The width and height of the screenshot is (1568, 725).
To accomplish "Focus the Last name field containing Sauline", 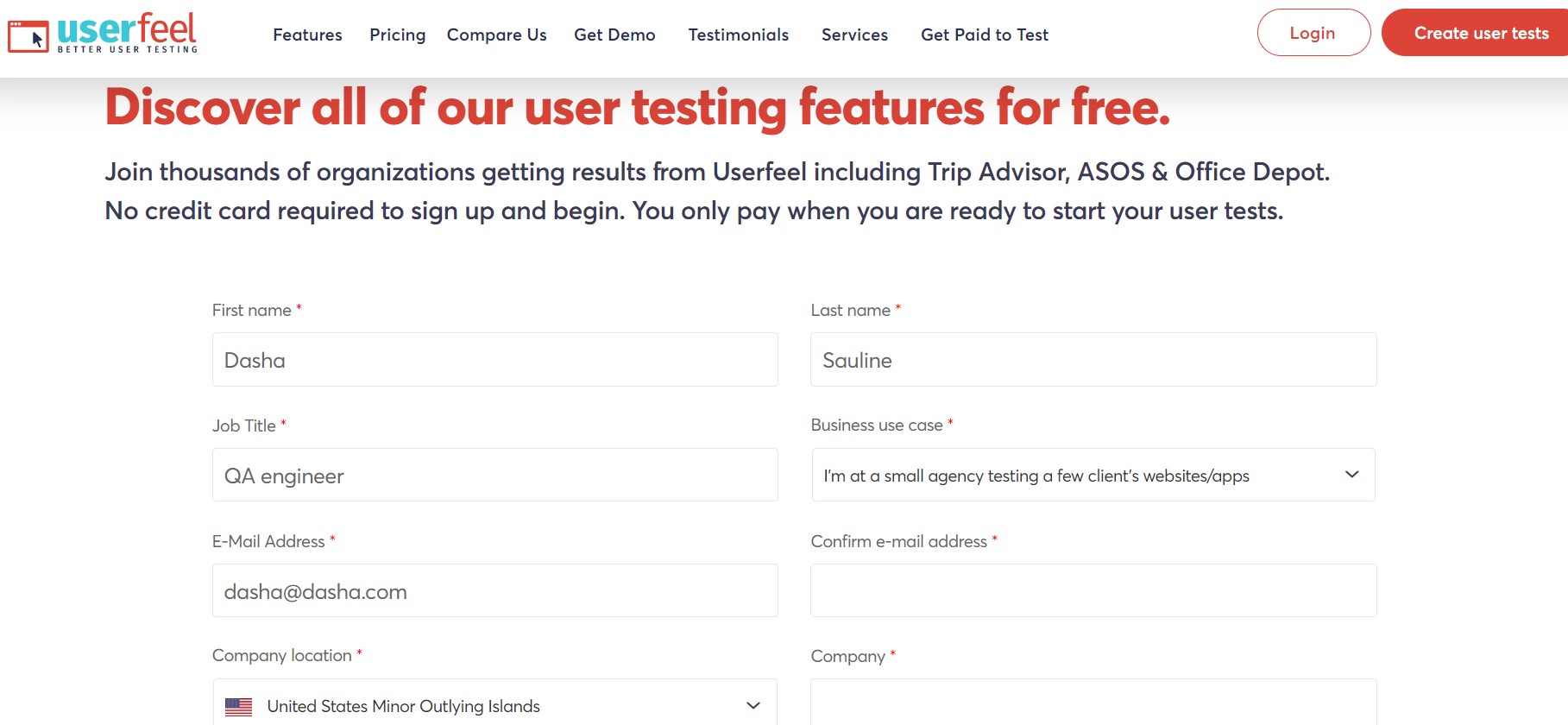I will pos(1093,360).
